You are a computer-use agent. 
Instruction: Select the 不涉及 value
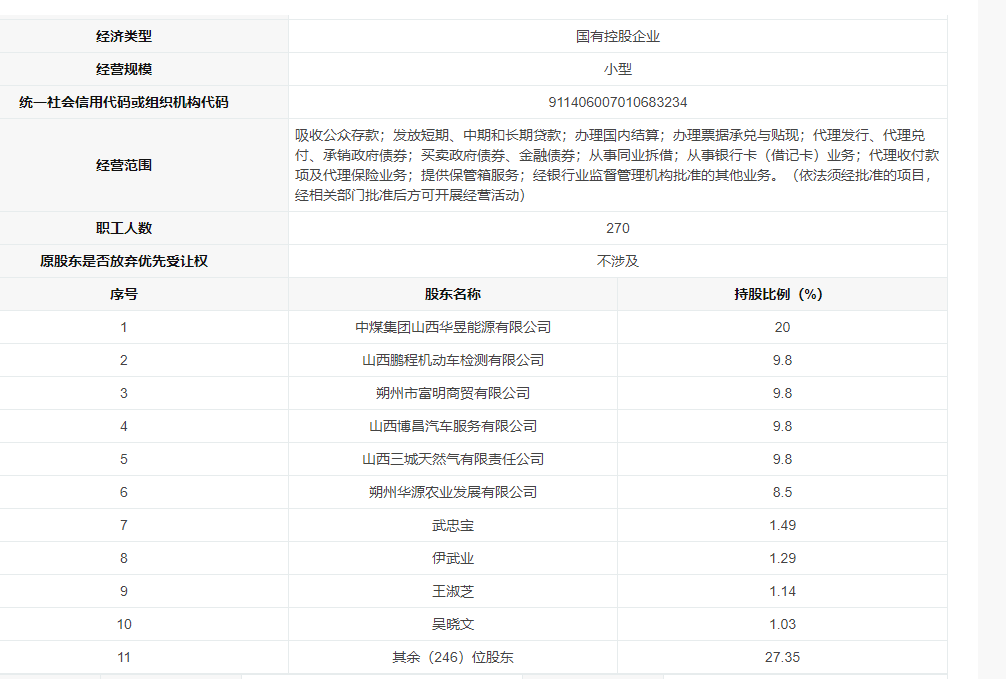point(618,261)
